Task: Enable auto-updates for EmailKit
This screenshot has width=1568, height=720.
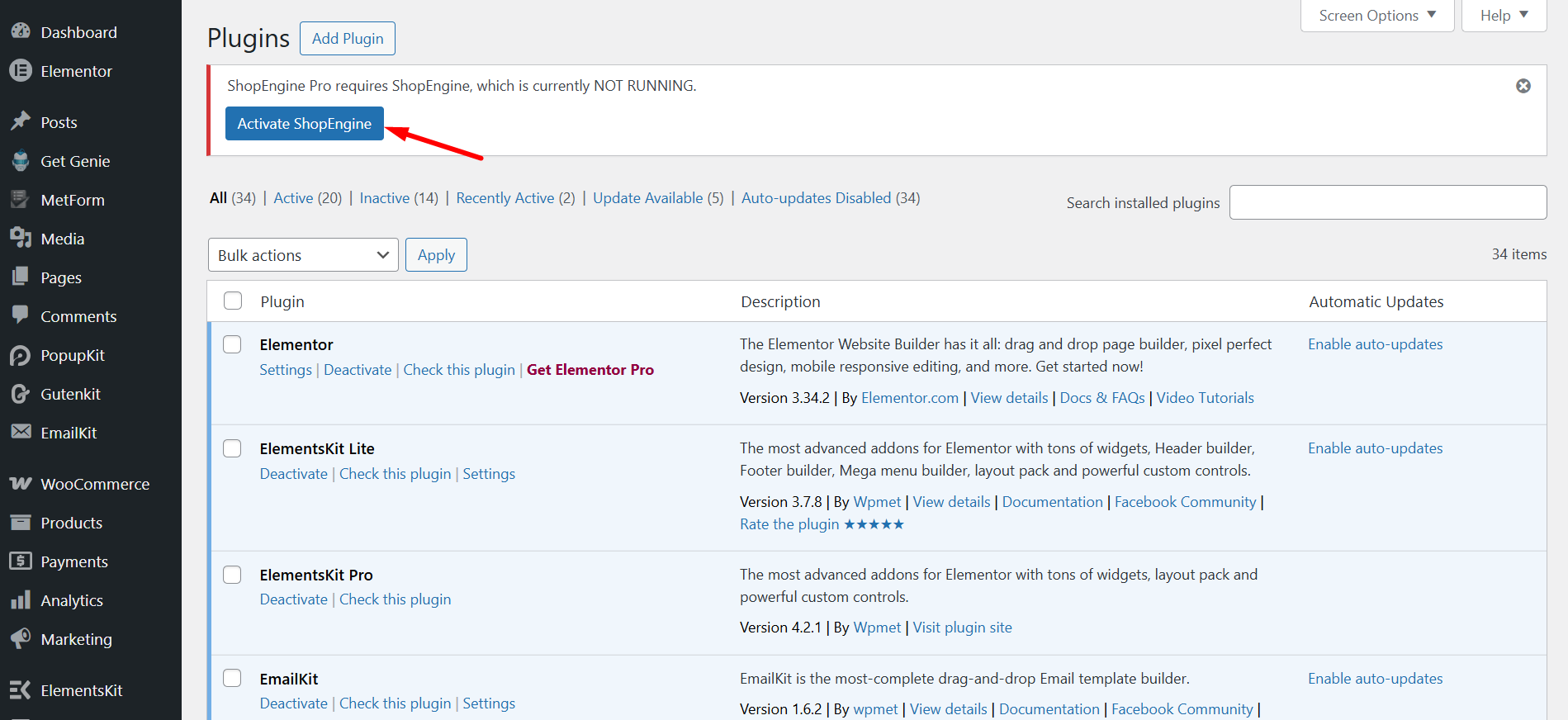Action: click(1376, 679)
